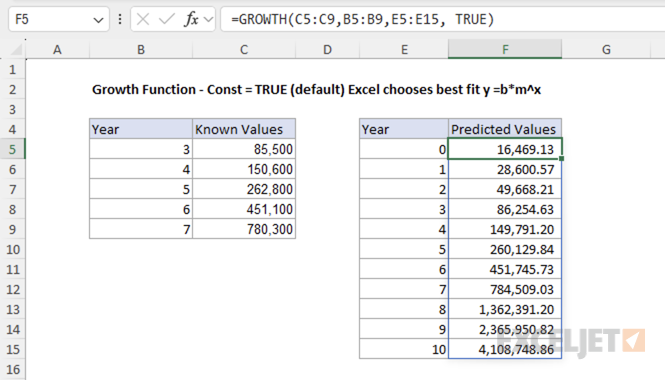Click the Known Values header cell
Viewport: 665px width, 380px height.
click(x=244, y=129)
